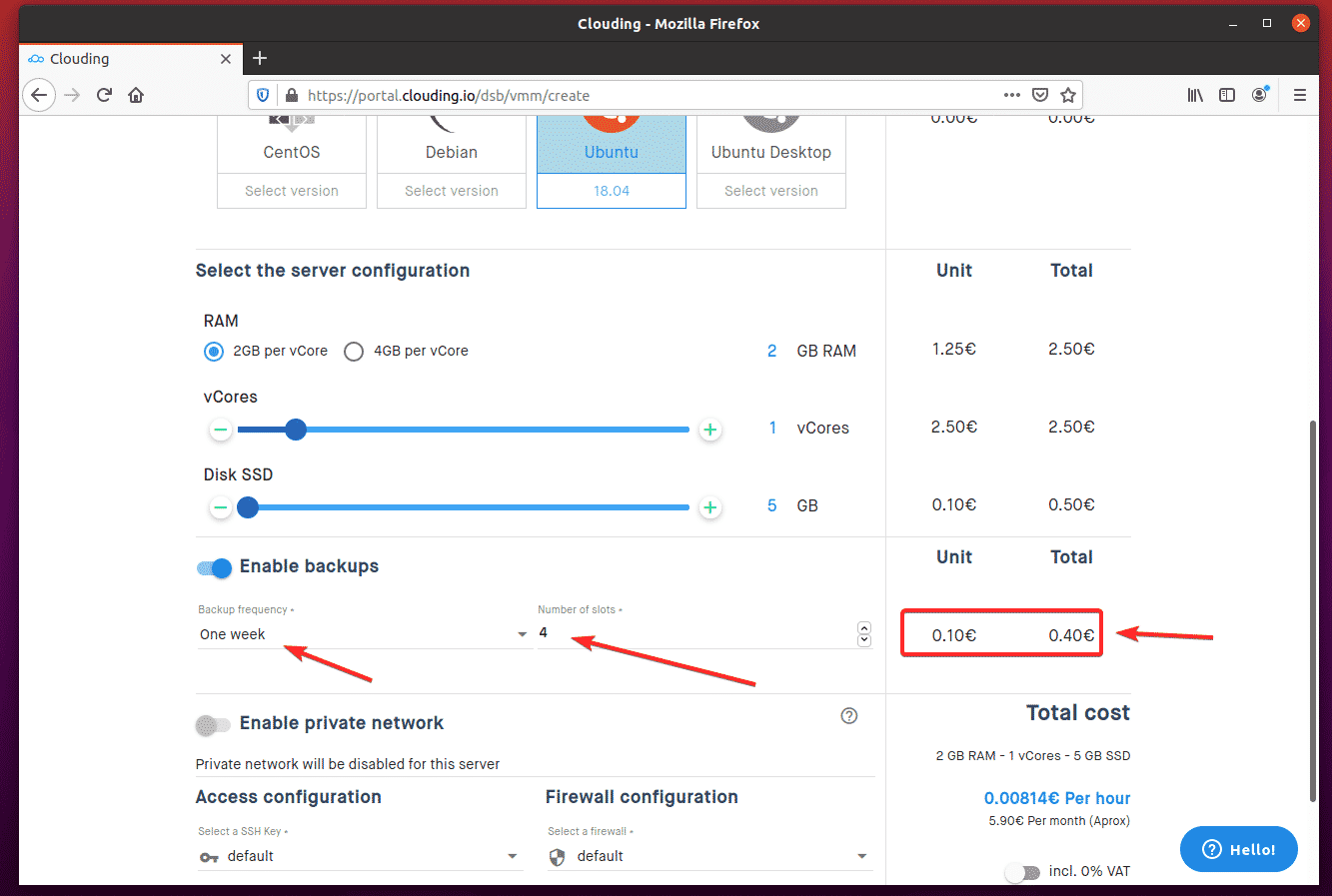Click the 2 GB RAM amount value

click(771, 352)
